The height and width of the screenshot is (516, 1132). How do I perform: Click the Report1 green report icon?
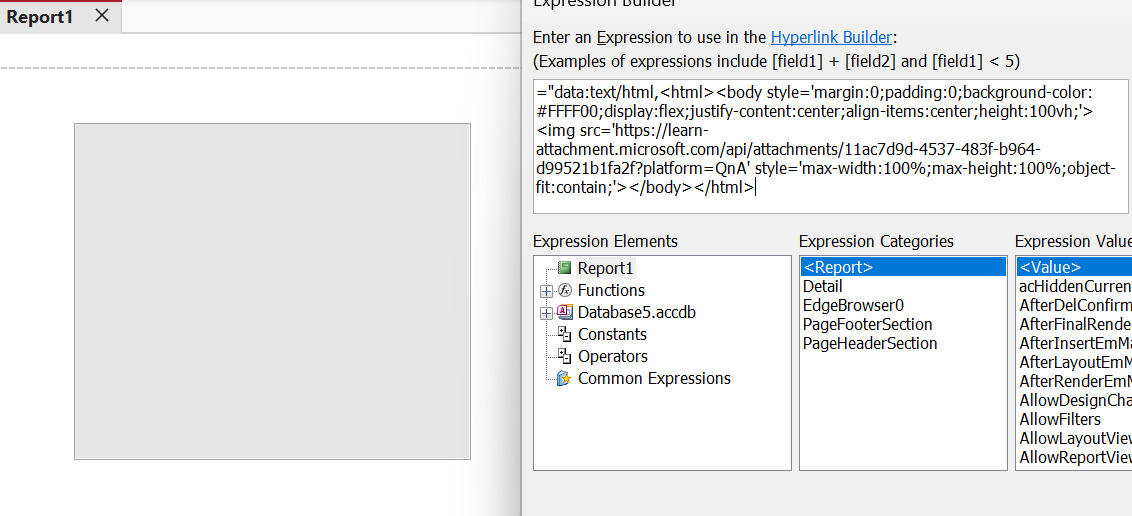click(565, 268)
